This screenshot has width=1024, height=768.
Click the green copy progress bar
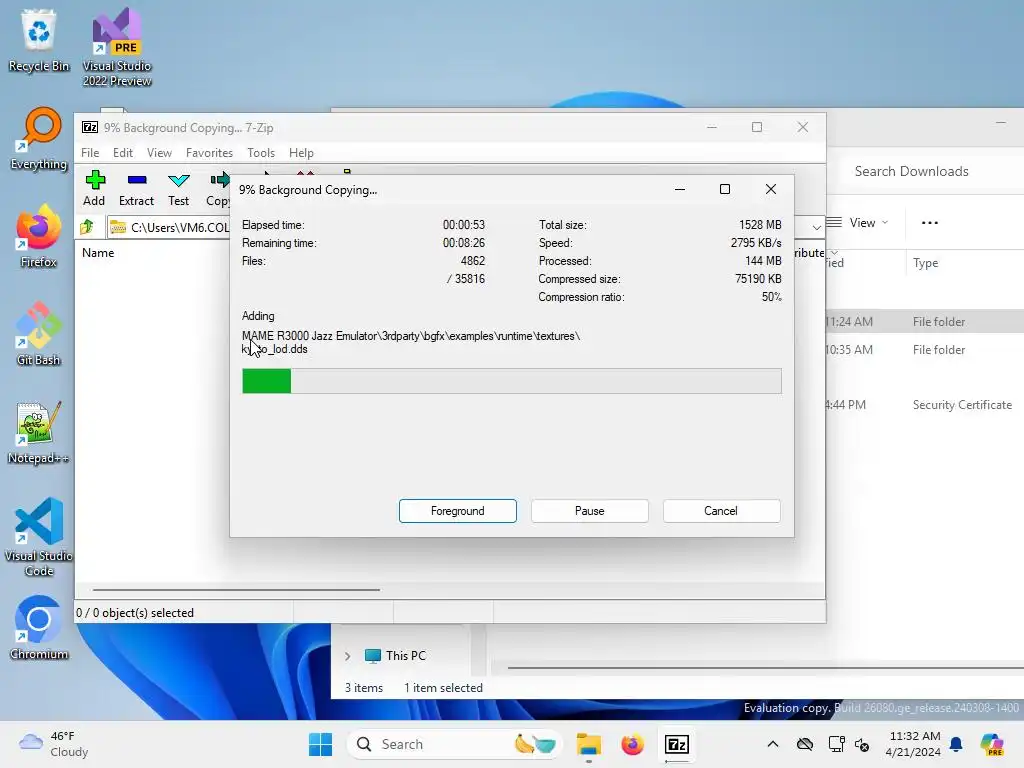pyautogui.click(x=511, y=381)
